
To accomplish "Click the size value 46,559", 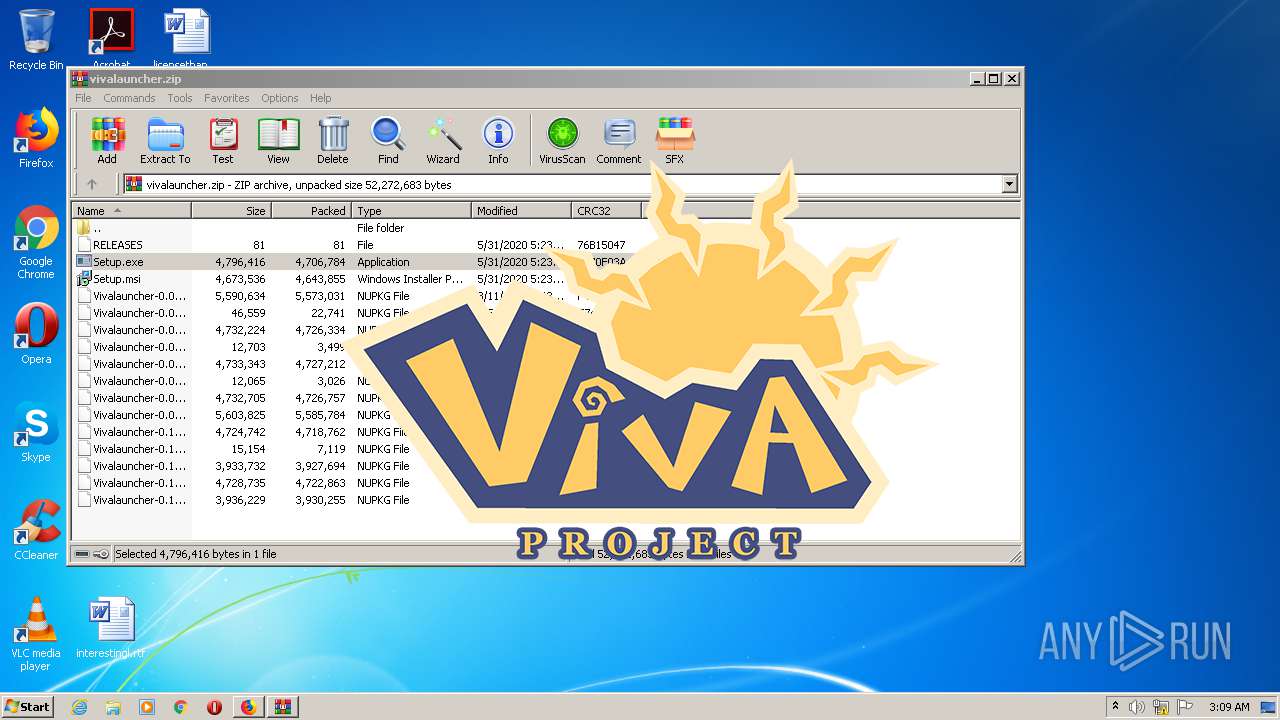I will click(x=247, y=313).
